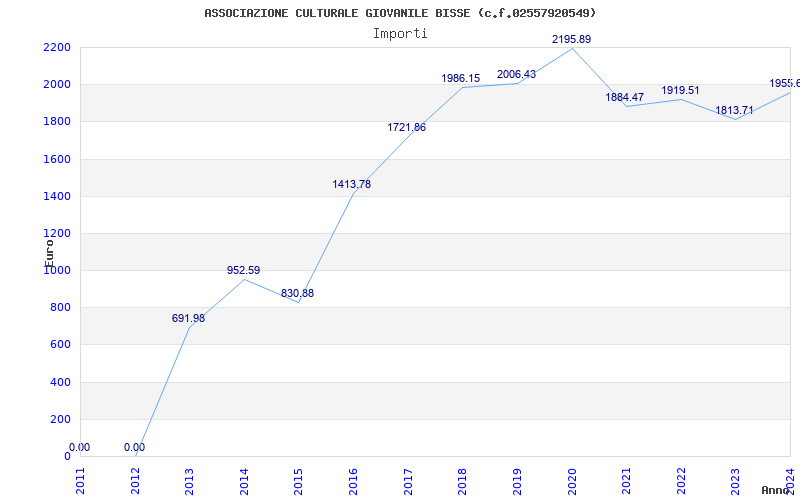This screenshot has width=800, height=500.
Task: Click x-axis year 2023
Action: point(736,481)
